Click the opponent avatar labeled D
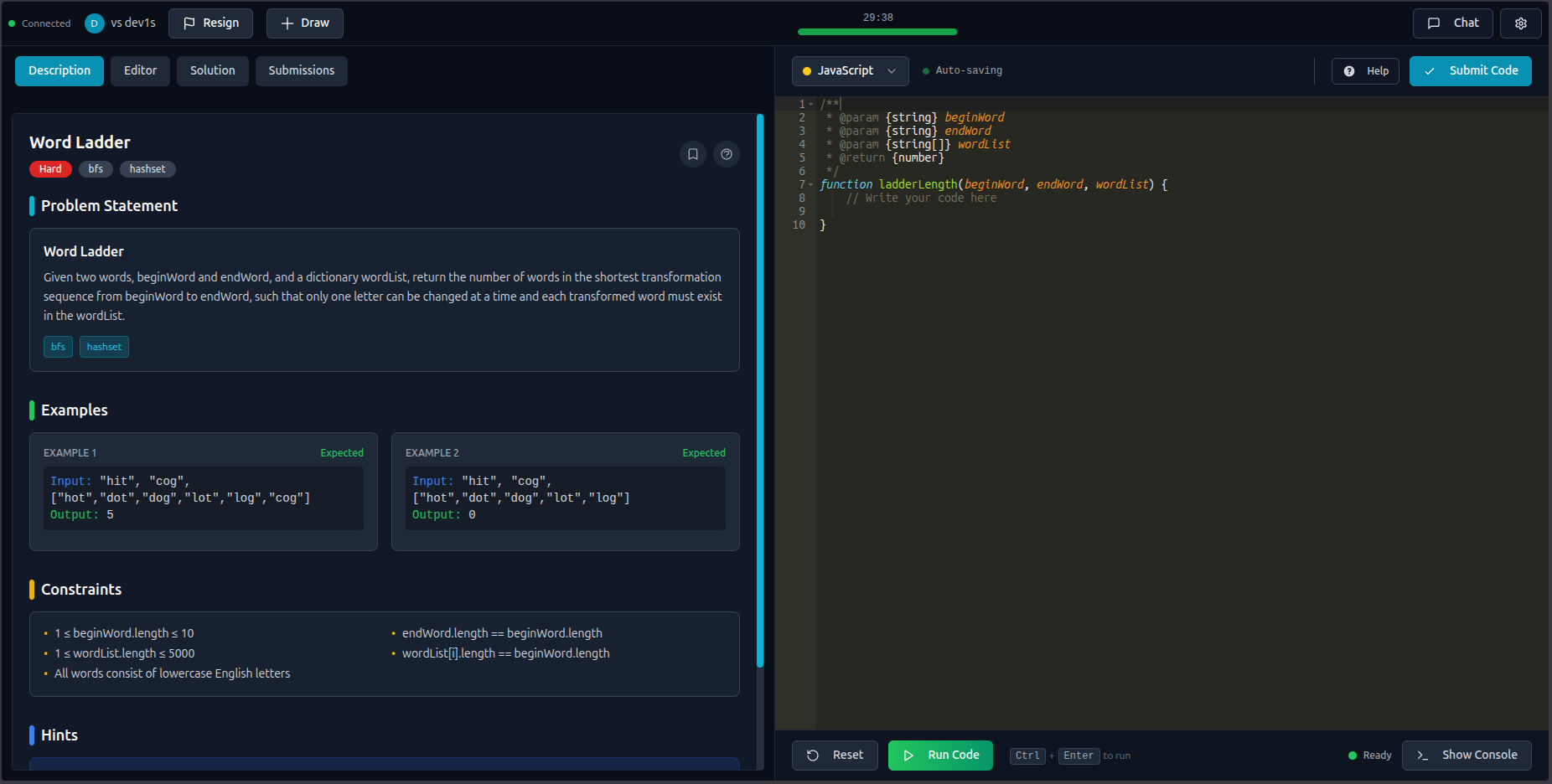Image resolution: width=1552 pixels, height=784 pixels. click(94, 23)
